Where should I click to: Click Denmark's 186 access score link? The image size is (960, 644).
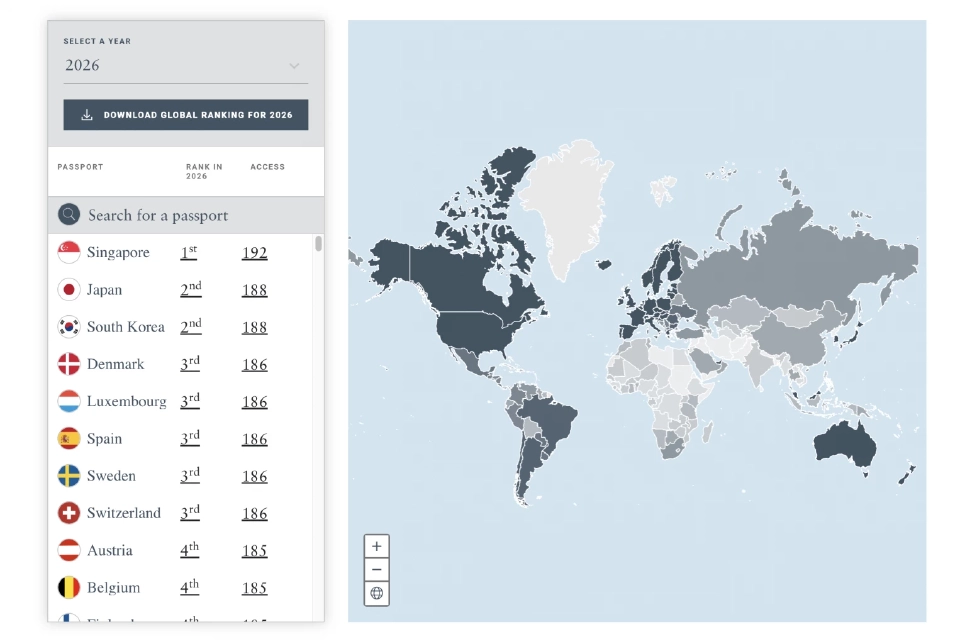(x=254, y=364)
